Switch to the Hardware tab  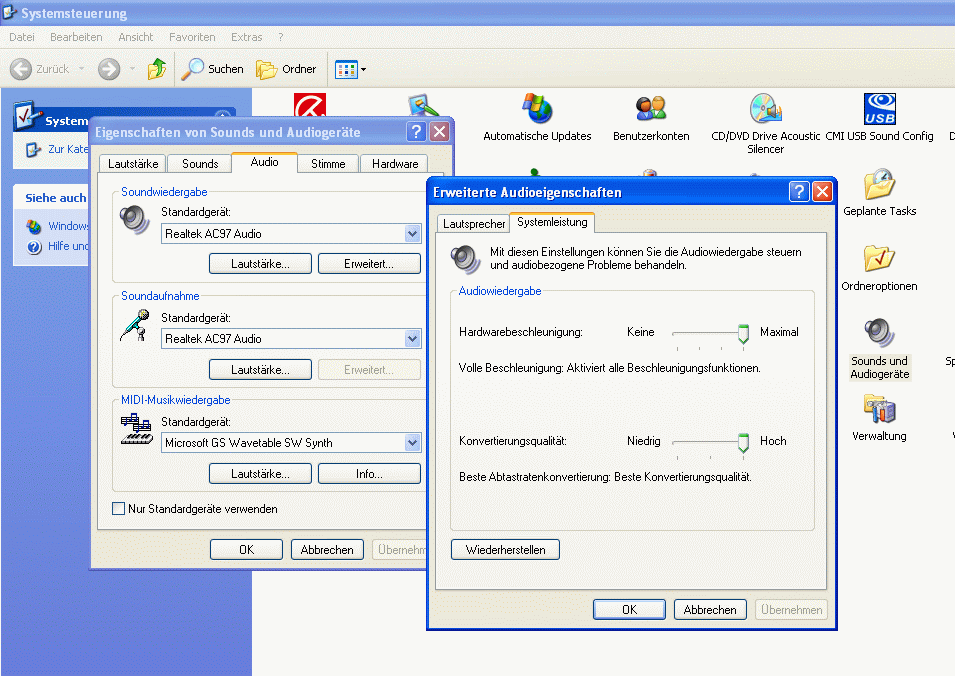[x=395, y=164]
